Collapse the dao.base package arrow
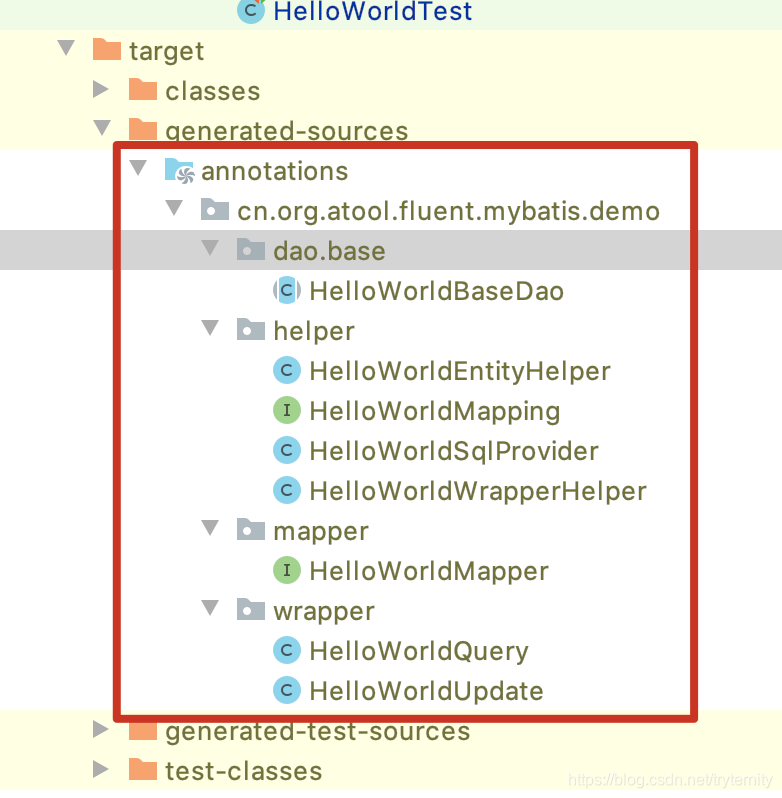The width and height of the screenshot is (782, 798). [x=210, y=248]
